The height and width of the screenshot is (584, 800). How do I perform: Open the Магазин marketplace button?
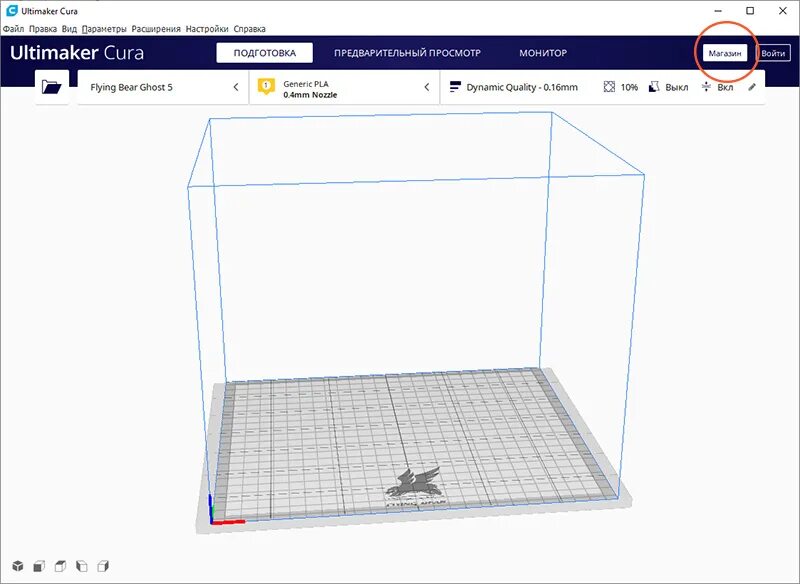[725, 53]
